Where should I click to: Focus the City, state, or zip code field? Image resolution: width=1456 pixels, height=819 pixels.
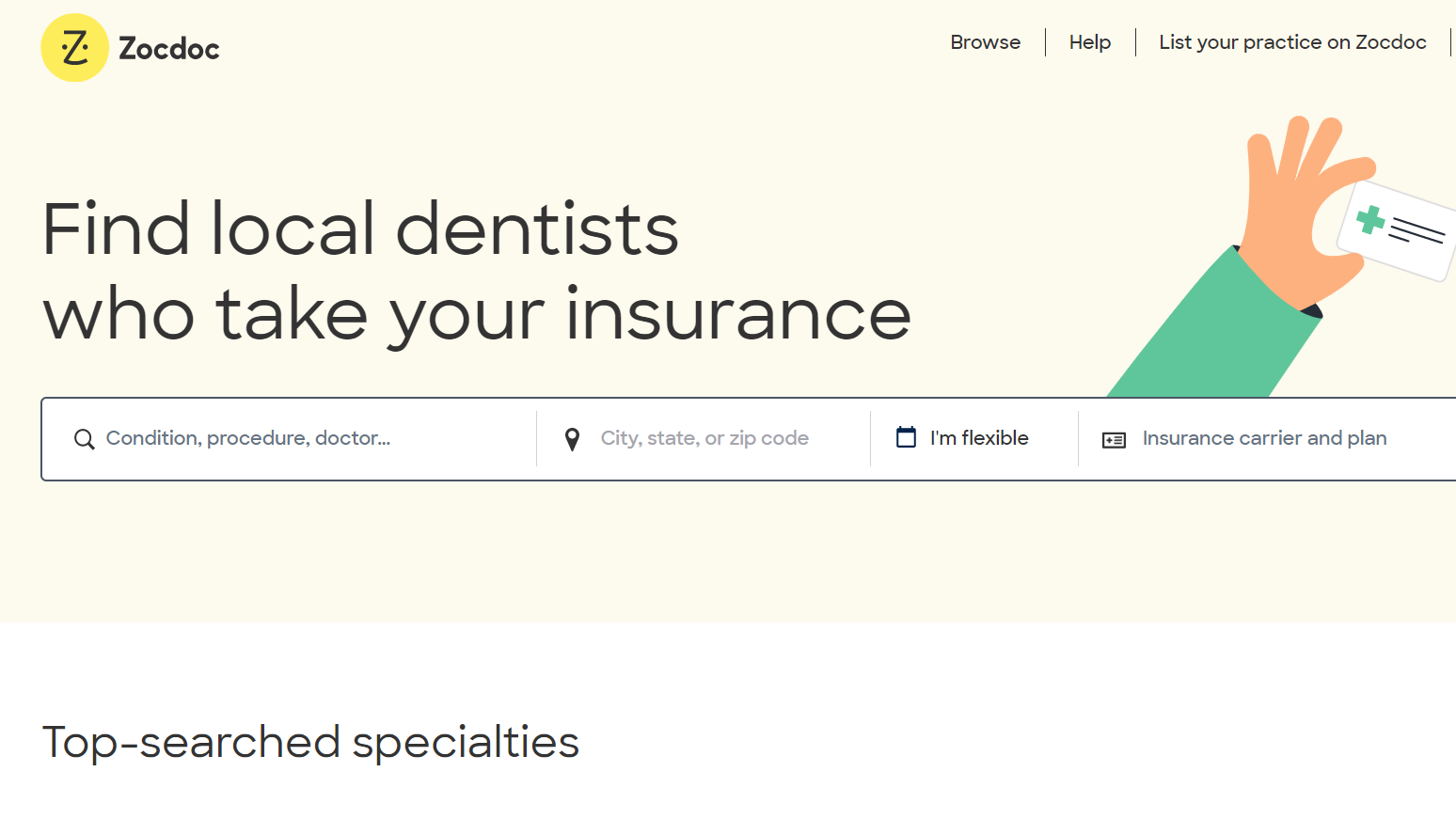tap(704, 438)
